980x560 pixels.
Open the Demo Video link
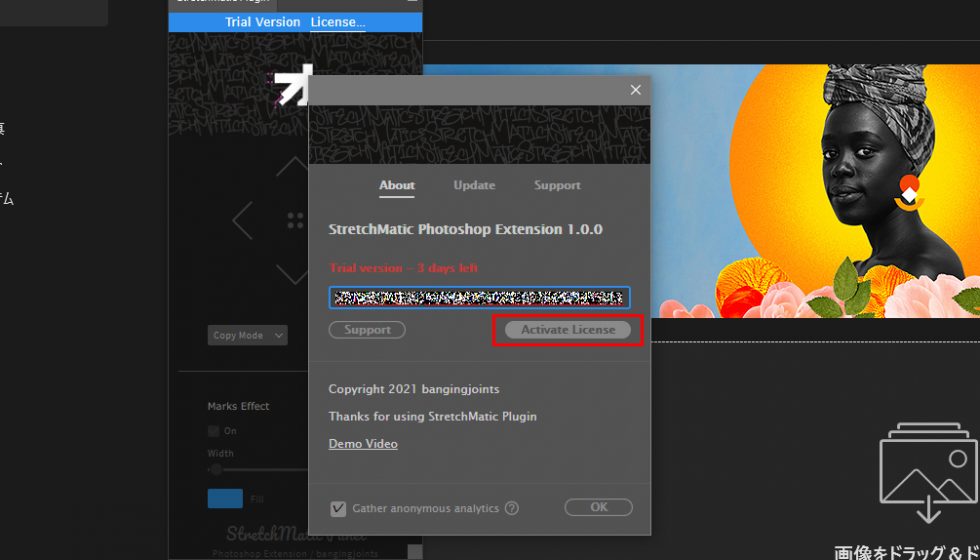point(363,444)
